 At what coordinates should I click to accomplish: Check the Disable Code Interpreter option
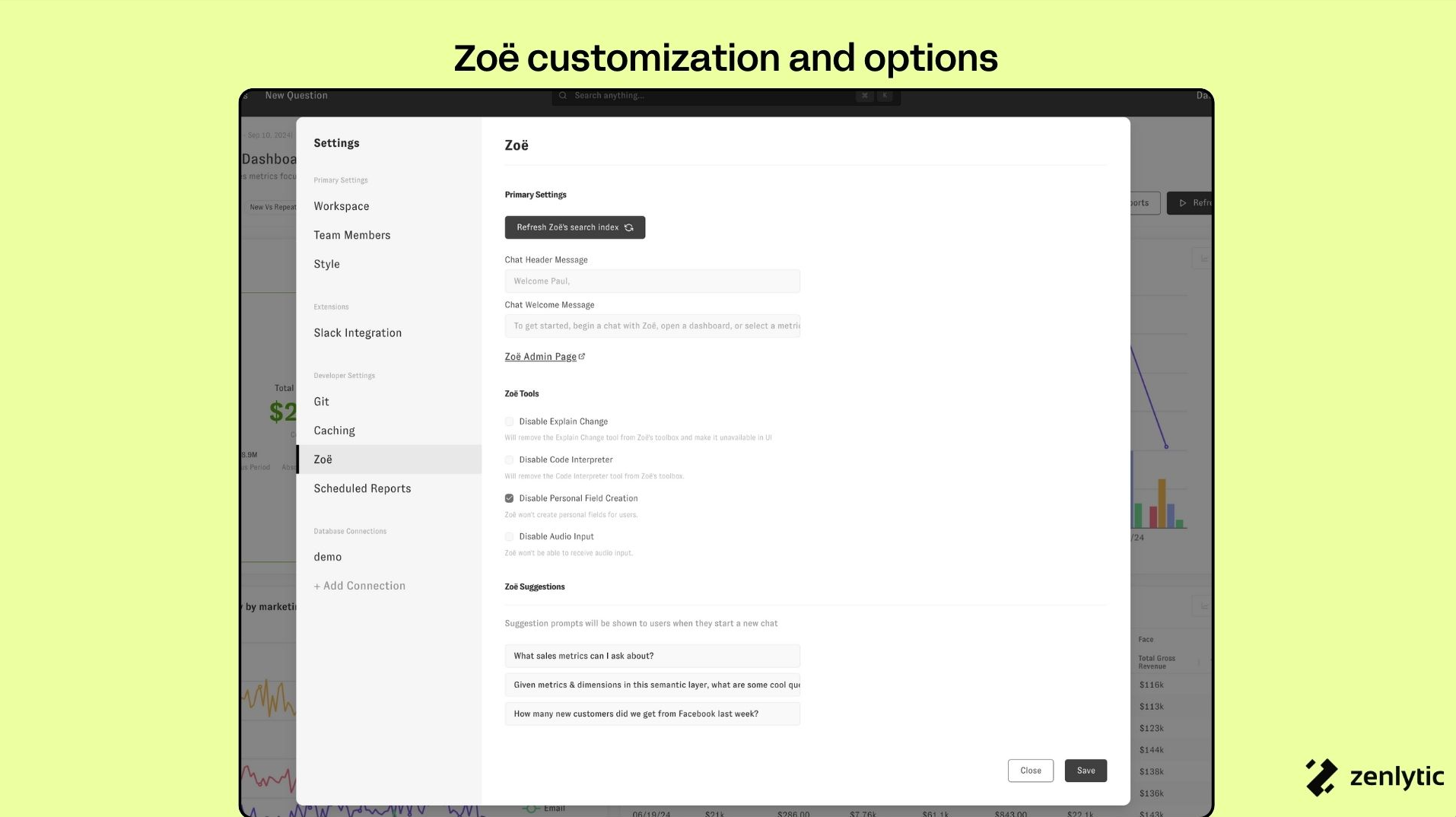(x=509, y=460)
